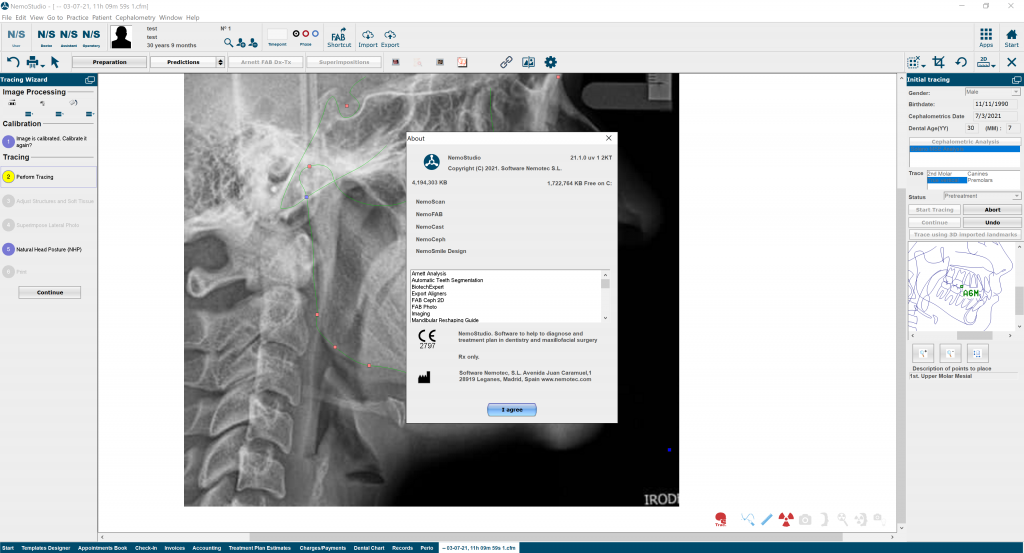
Task: Select the black Phase circle
Action: click(297, 33)
